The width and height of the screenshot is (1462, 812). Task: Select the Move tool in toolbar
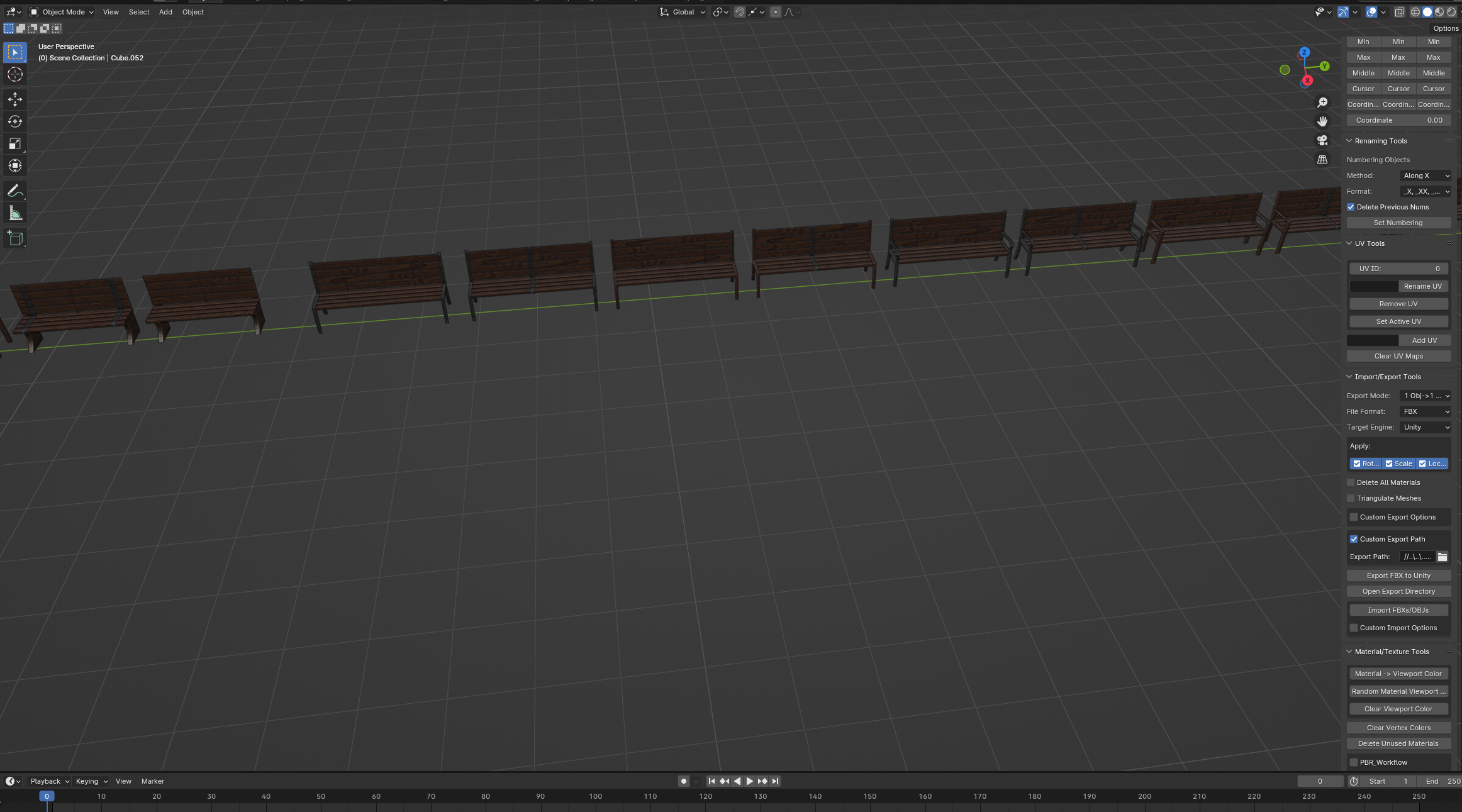[15, 99]
